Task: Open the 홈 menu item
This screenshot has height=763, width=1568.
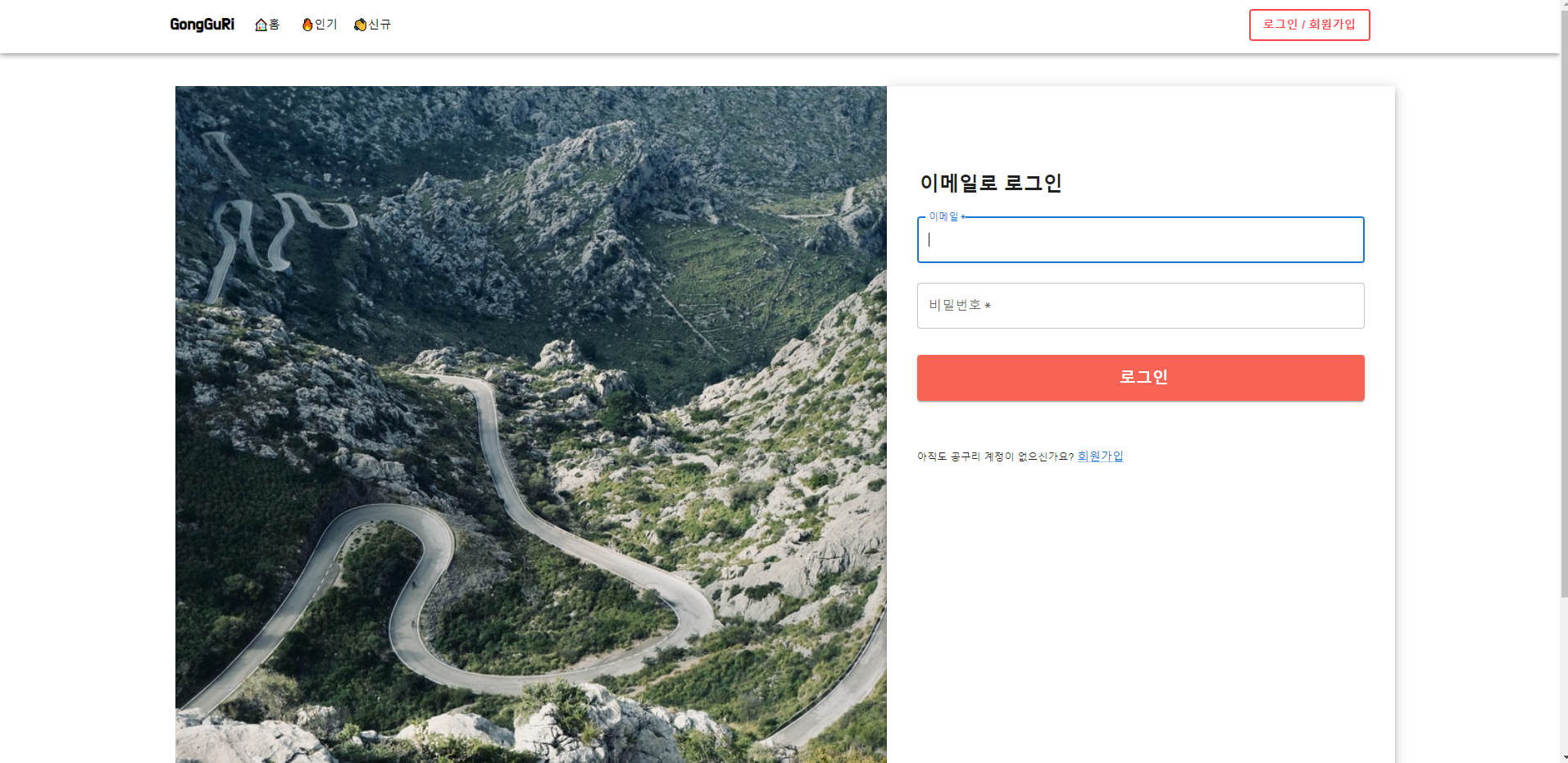Action: point(267,25)
